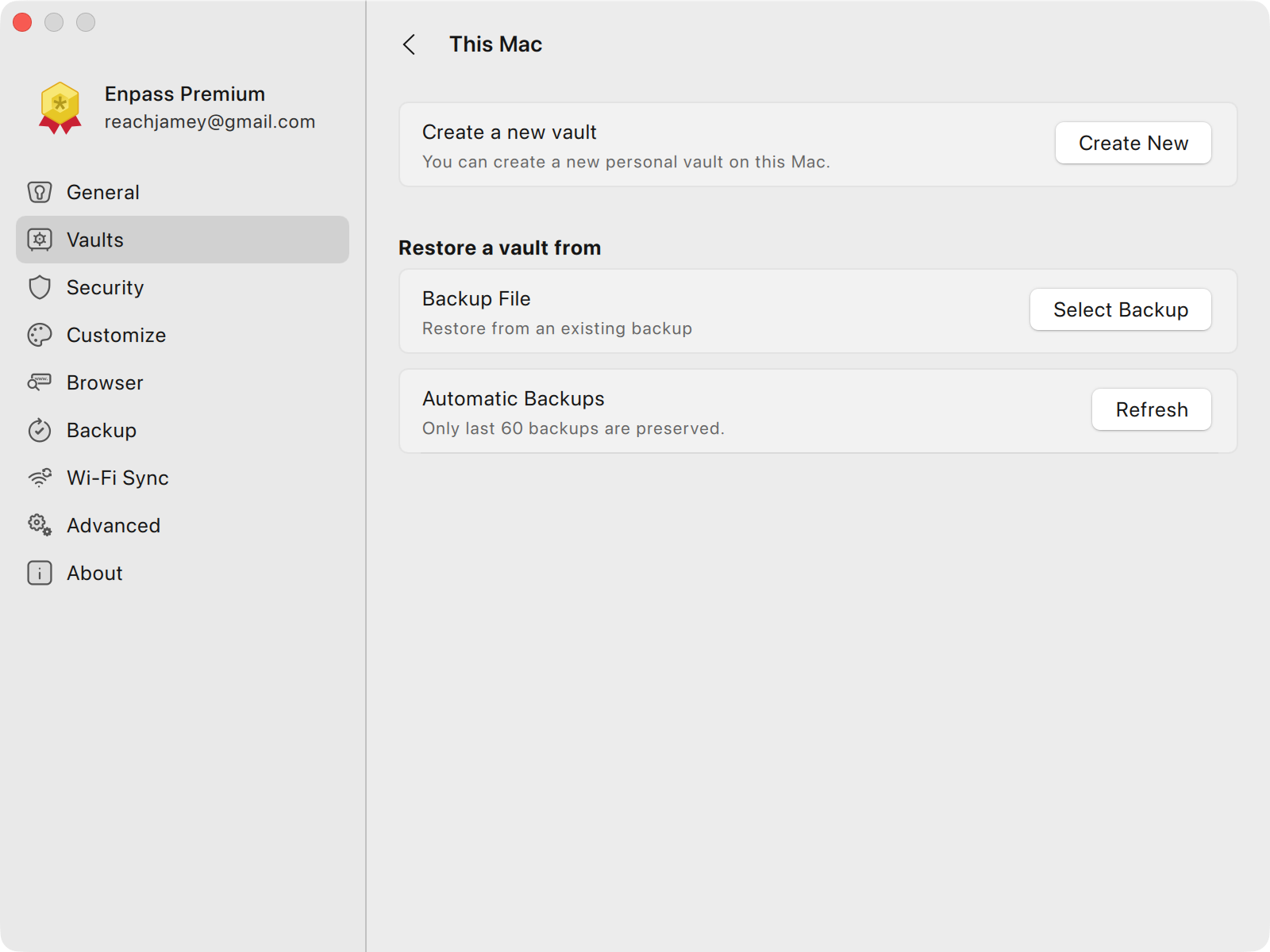
Task: Click the Advanced gears icon
Action: [40, 525]
